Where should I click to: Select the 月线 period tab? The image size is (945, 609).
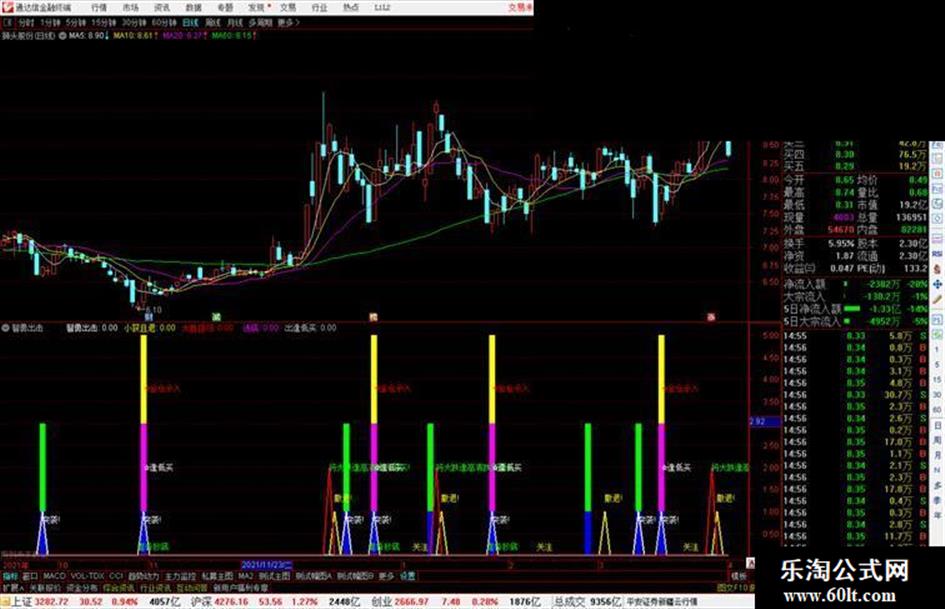point(234,23)
